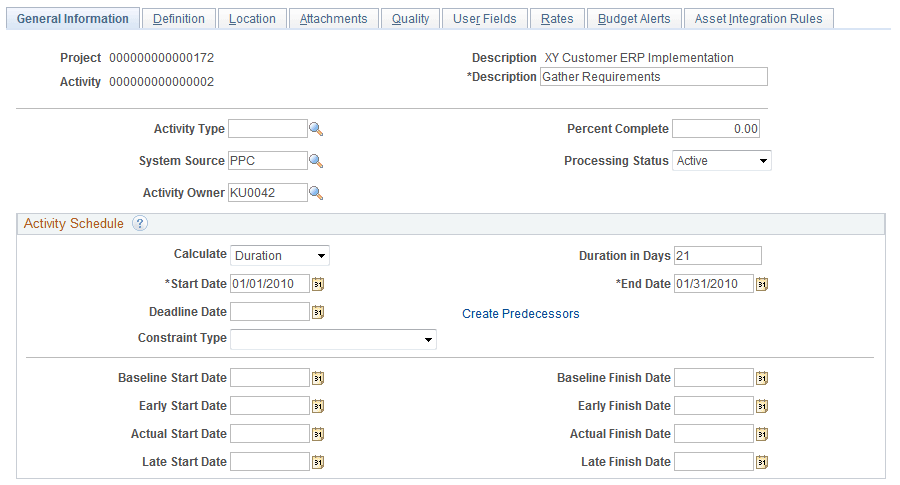Screen dimensions: 900x485
Task: Click System Source lookup magnifier
Action: pos(316,161)
